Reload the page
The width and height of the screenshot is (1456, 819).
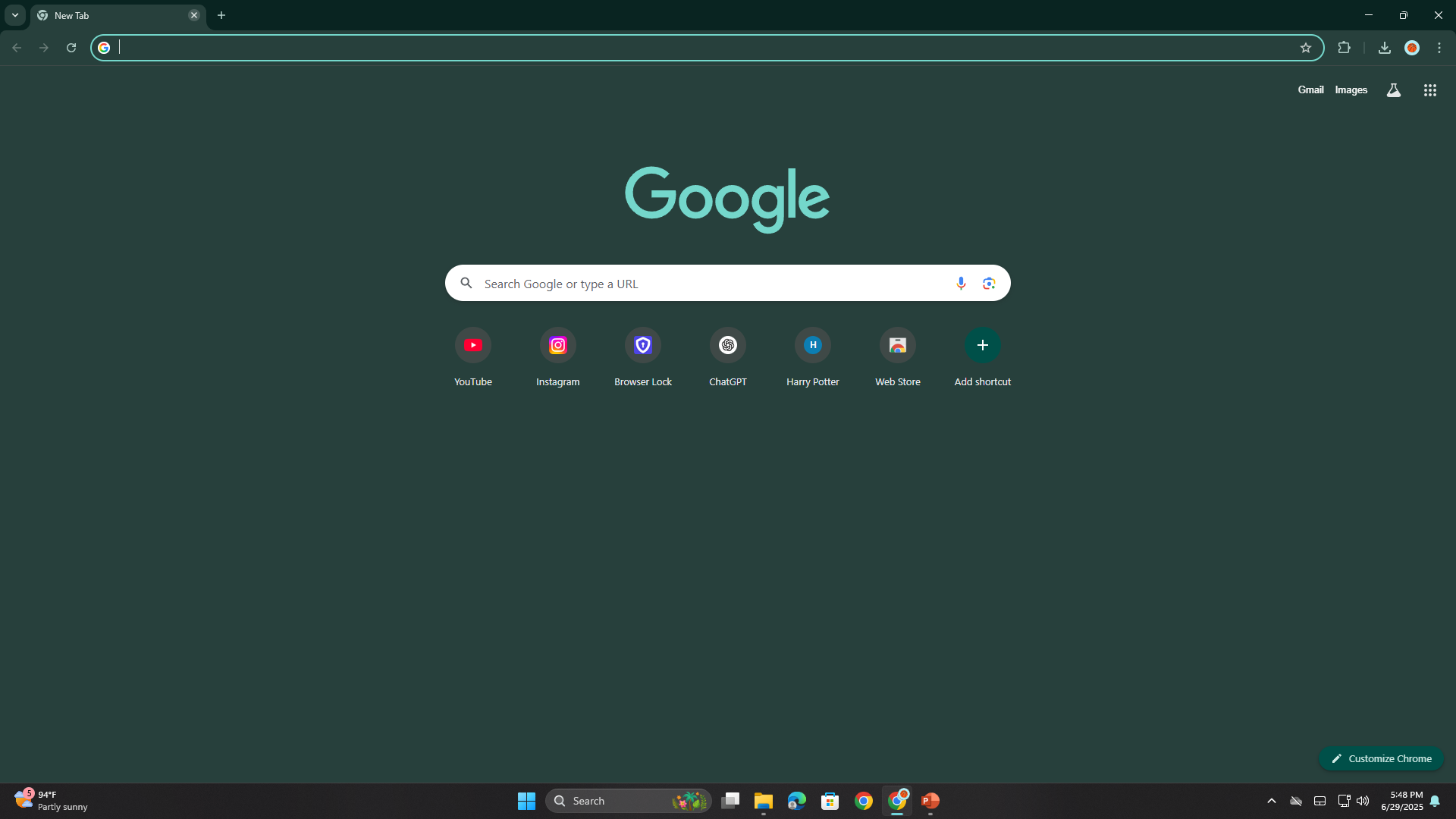(x=71, y=48)
